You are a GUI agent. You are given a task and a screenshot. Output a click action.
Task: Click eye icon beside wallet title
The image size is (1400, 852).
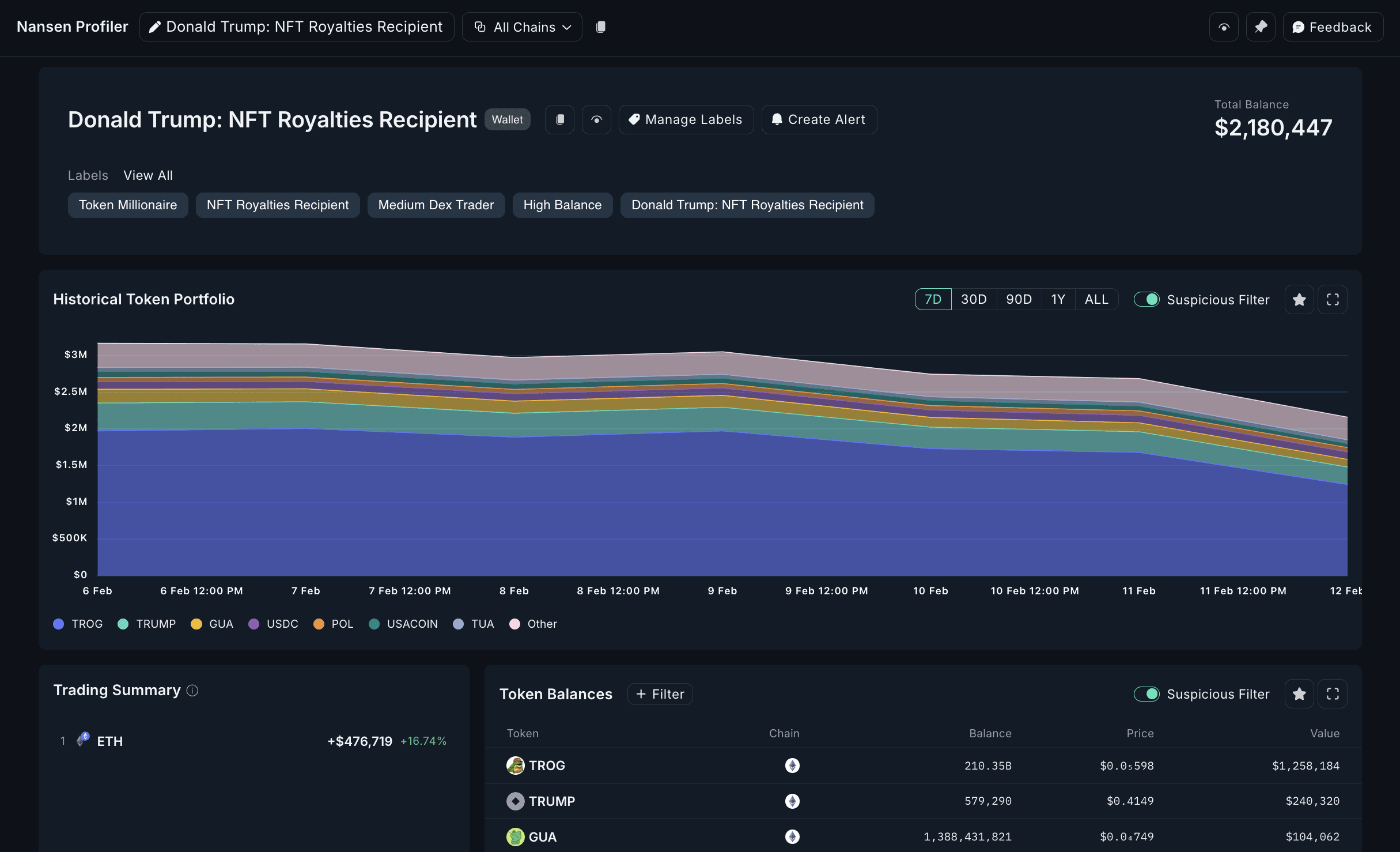pos(596,119)
